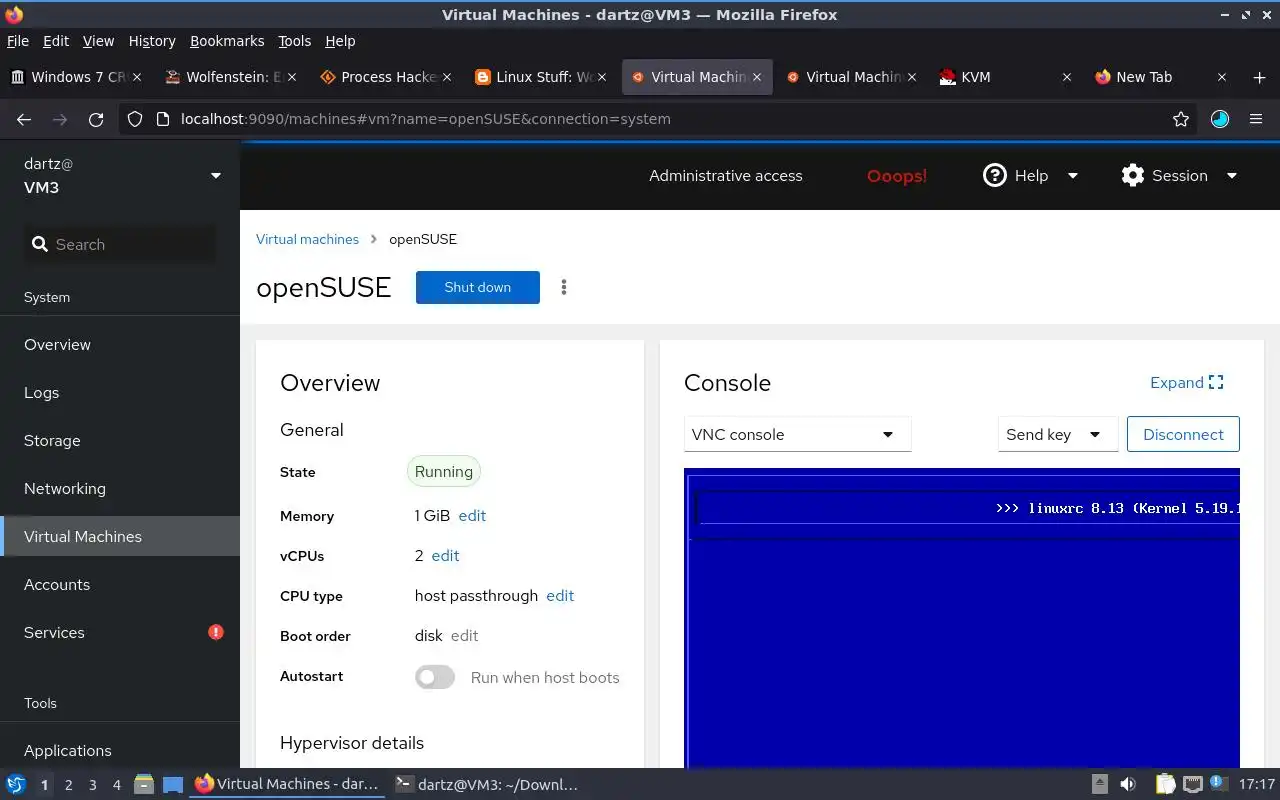The image size is (1280, 800).
Task: Go back using browser back arrow
Action: [x=24, y=119]
